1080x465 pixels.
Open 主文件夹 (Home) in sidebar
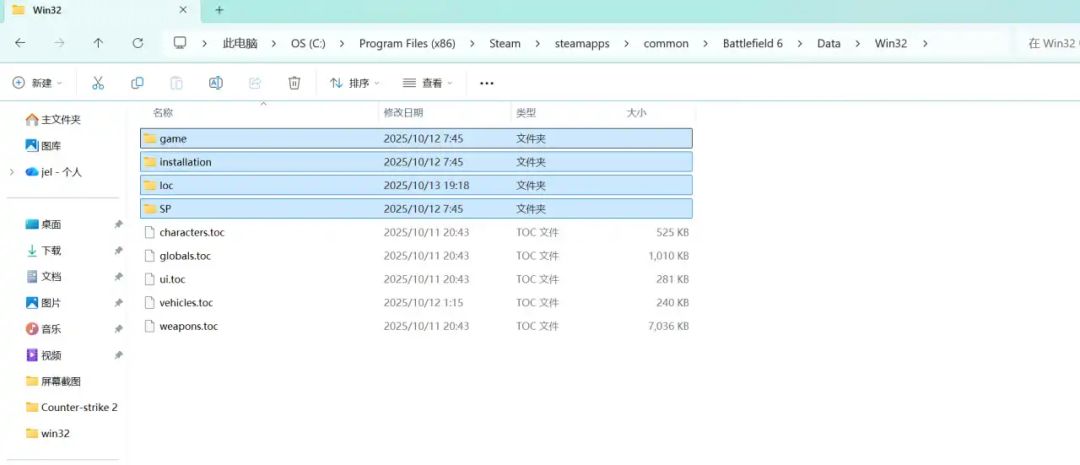(53, 120)
